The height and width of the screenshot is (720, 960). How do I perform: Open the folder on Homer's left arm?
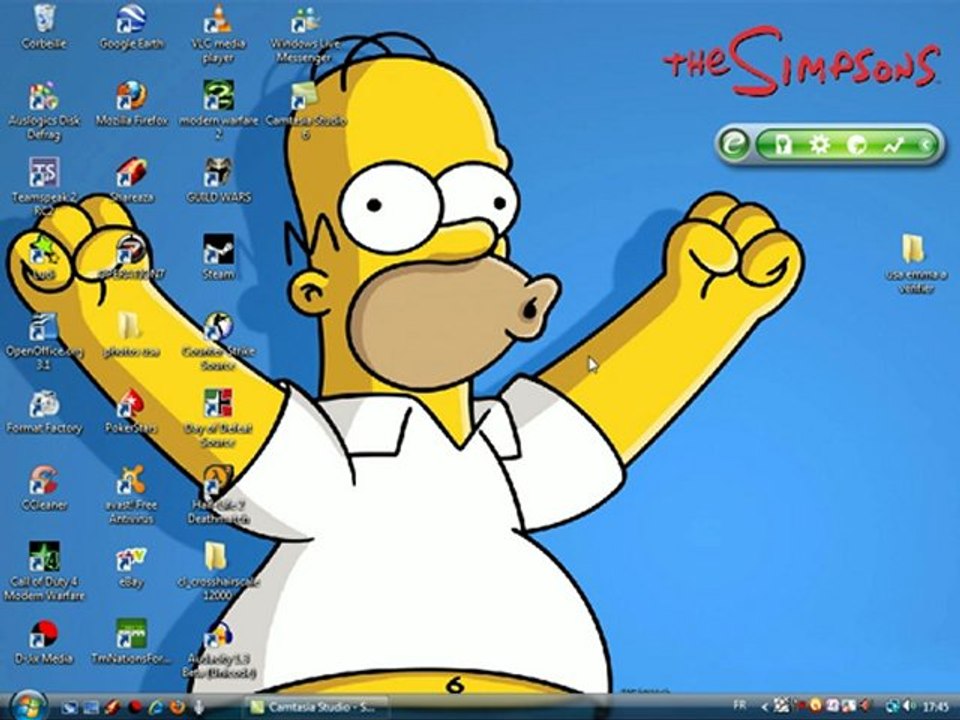[131, 334]
